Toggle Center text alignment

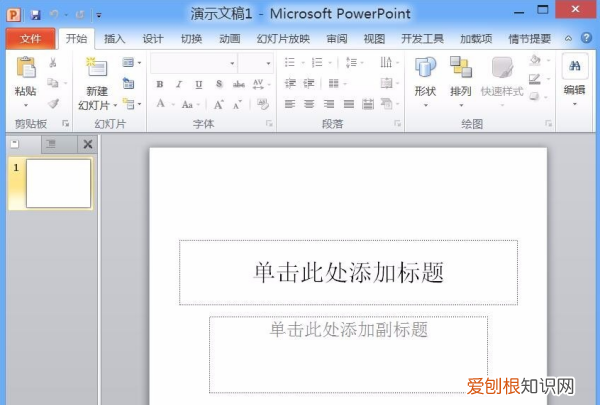[x=309, y=104]
